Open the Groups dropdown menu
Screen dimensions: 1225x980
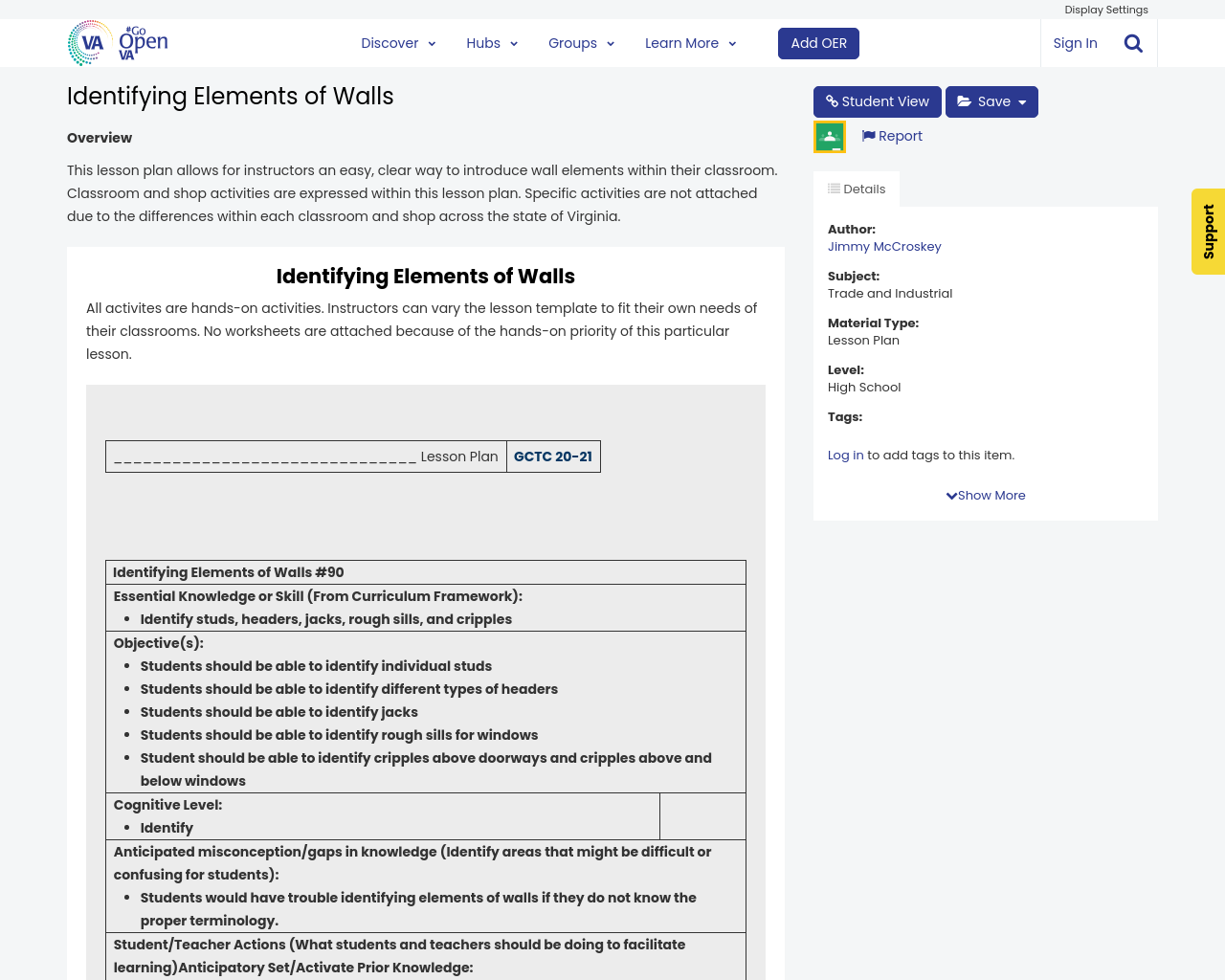581,43
